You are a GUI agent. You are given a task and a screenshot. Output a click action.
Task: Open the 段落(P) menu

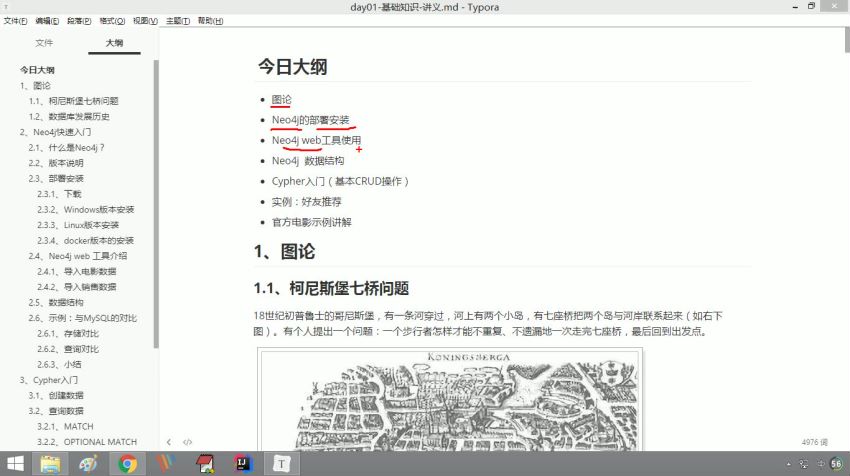click(79, 21)
